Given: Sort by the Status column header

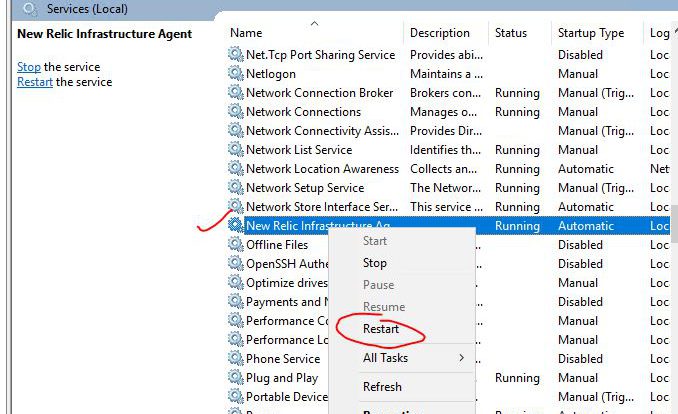Looking at the screenshot, I should coord(520,33).
